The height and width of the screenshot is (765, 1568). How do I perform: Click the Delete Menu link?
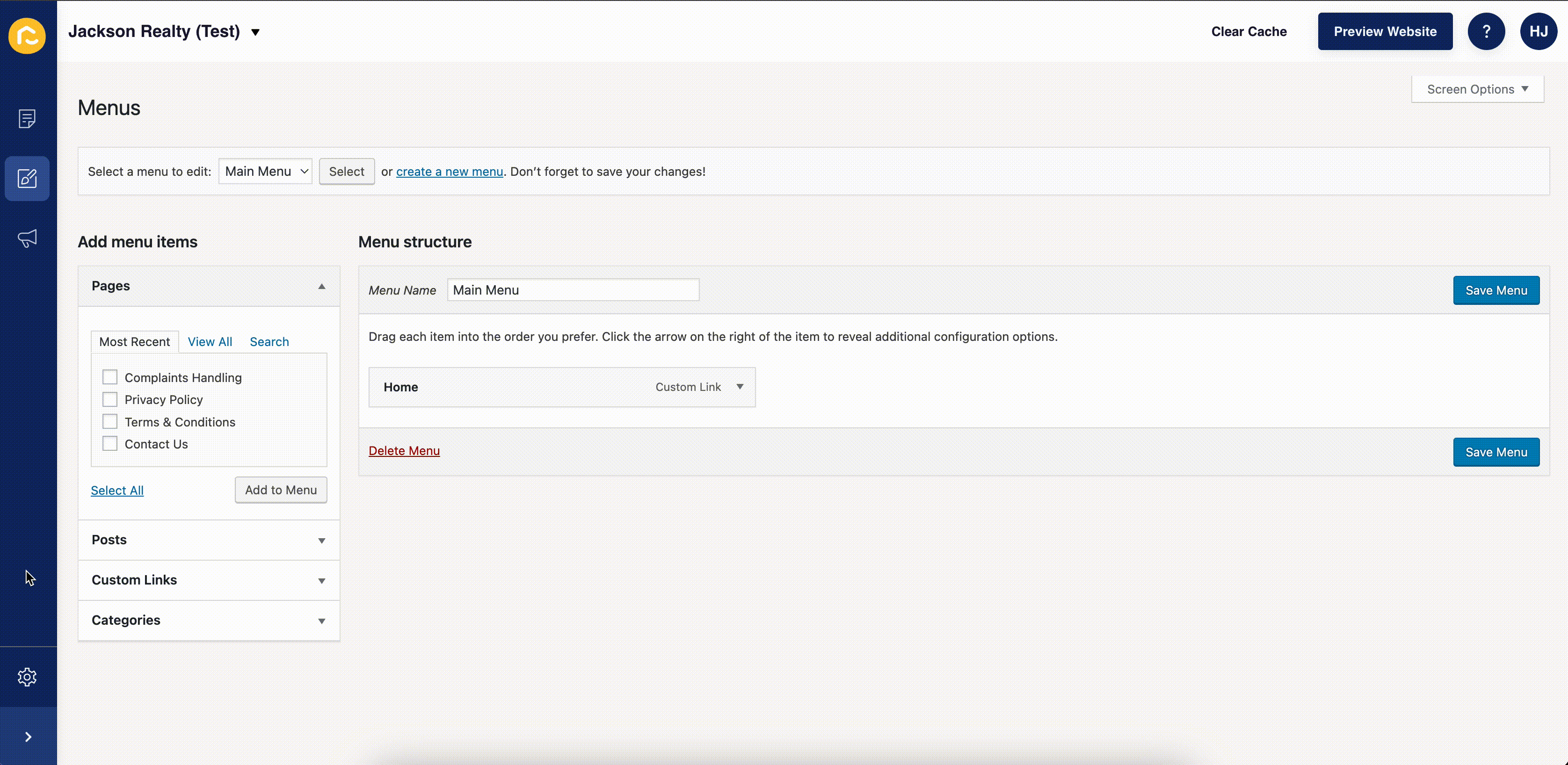(404, 450)
